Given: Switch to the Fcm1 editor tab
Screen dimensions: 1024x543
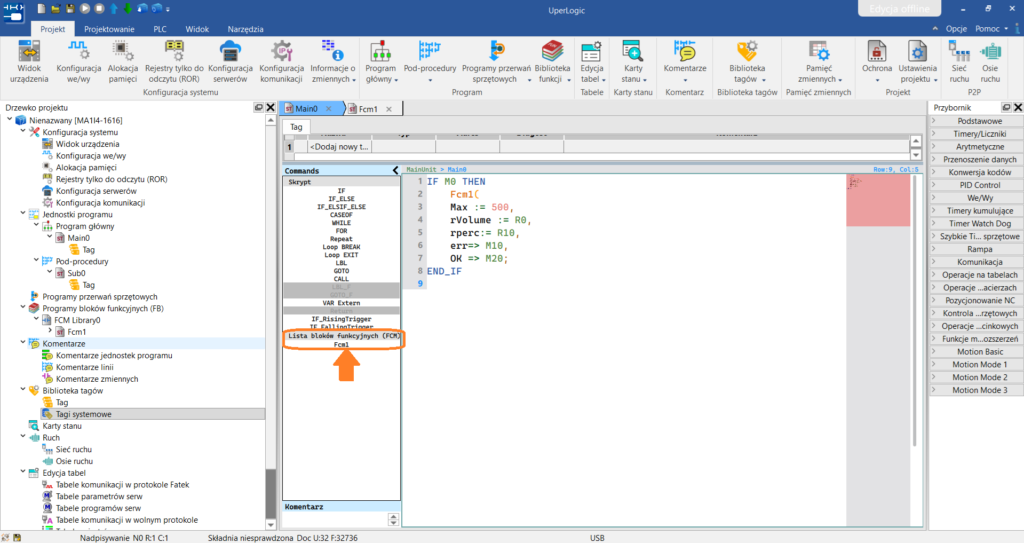Looking at the screenshot, I should tap(368, 109).
